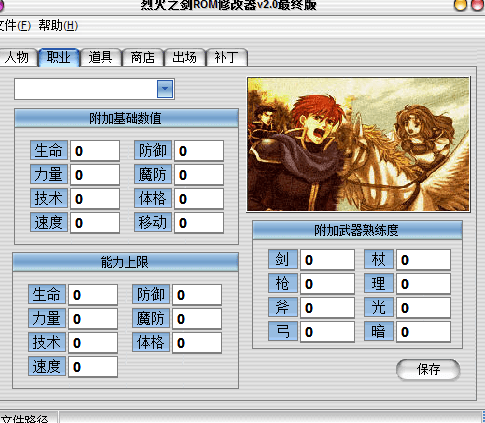The image size is (485, 423).
Task: Click the red close window button
Action: pos(478,5)
